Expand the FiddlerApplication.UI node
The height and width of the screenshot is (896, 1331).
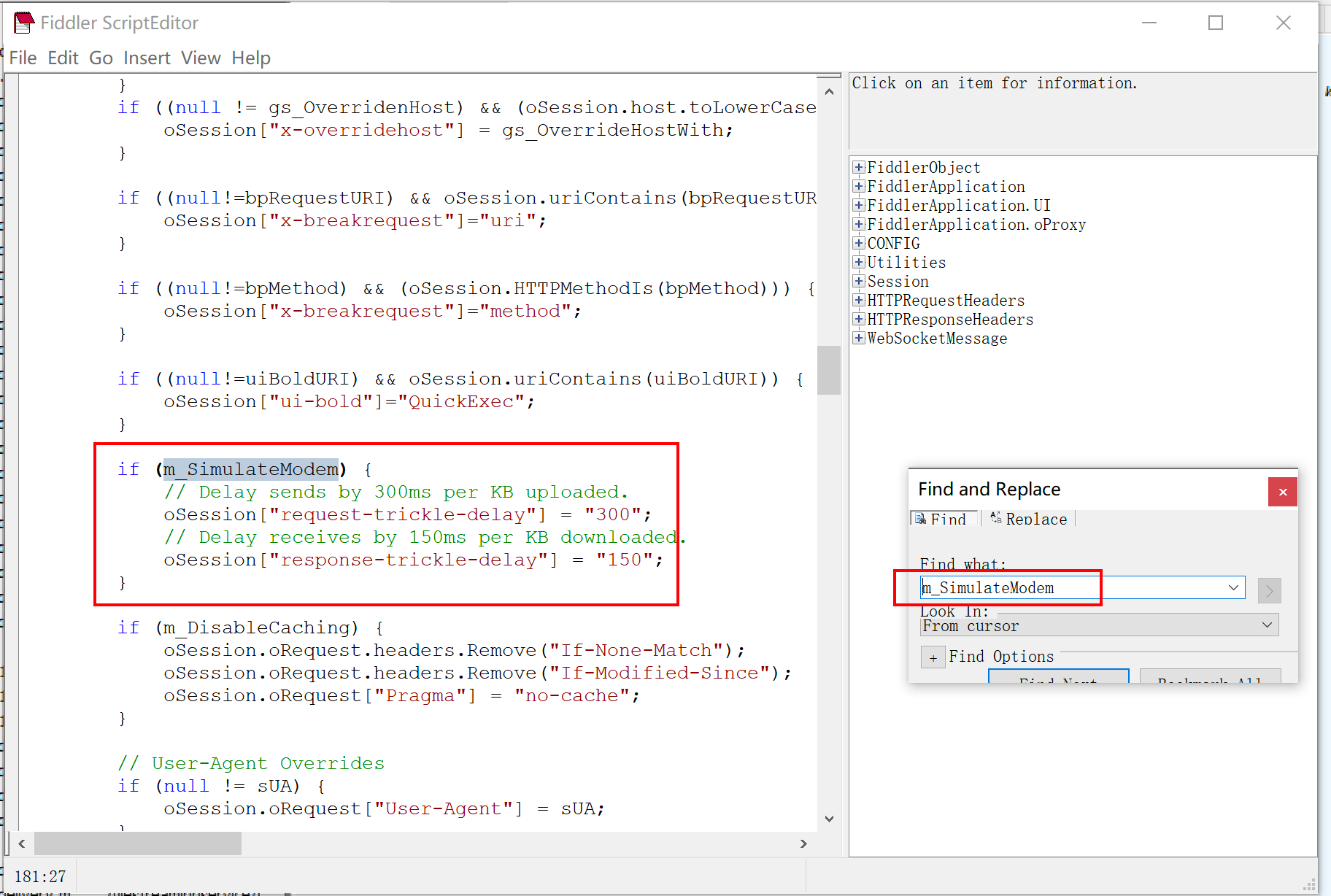859,205
